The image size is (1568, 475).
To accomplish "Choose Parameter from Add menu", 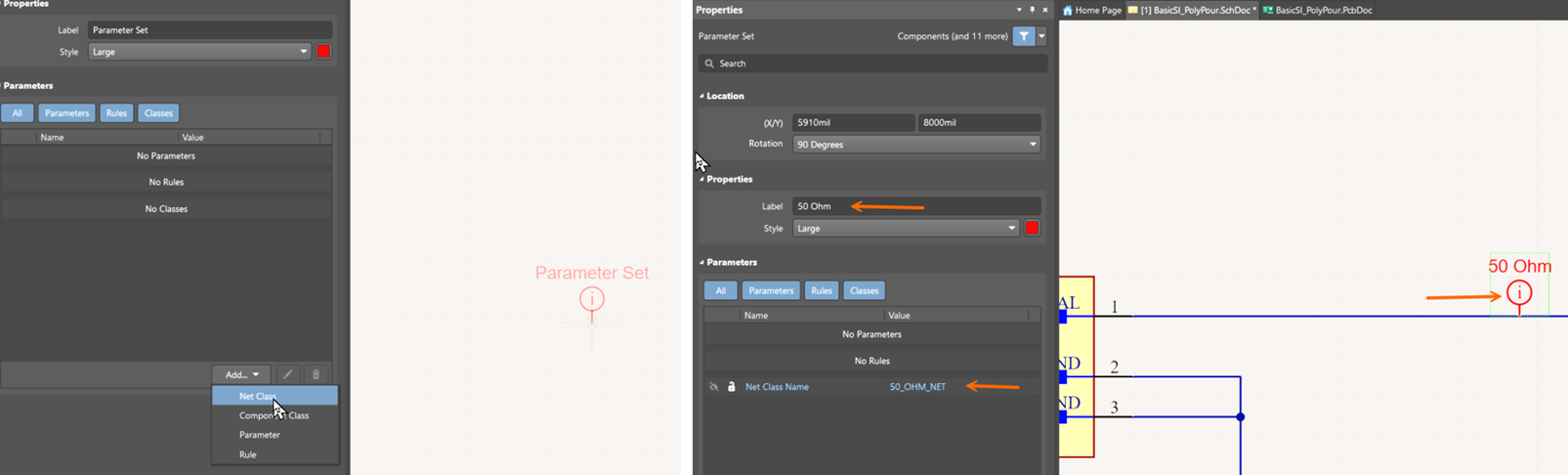I will click(x=275, y=435).
